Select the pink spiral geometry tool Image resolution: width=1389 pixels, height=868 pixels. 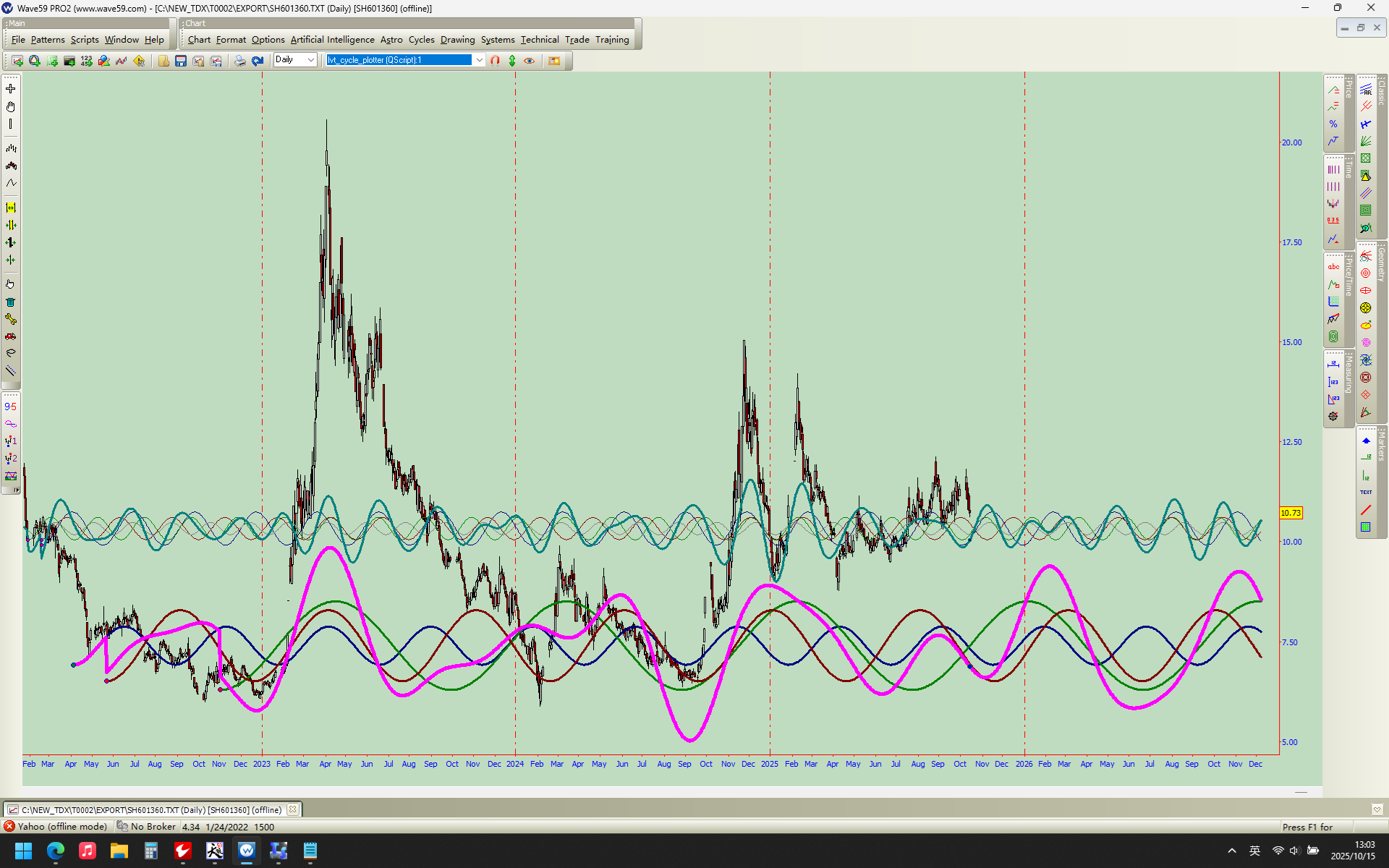(1366, 343)
